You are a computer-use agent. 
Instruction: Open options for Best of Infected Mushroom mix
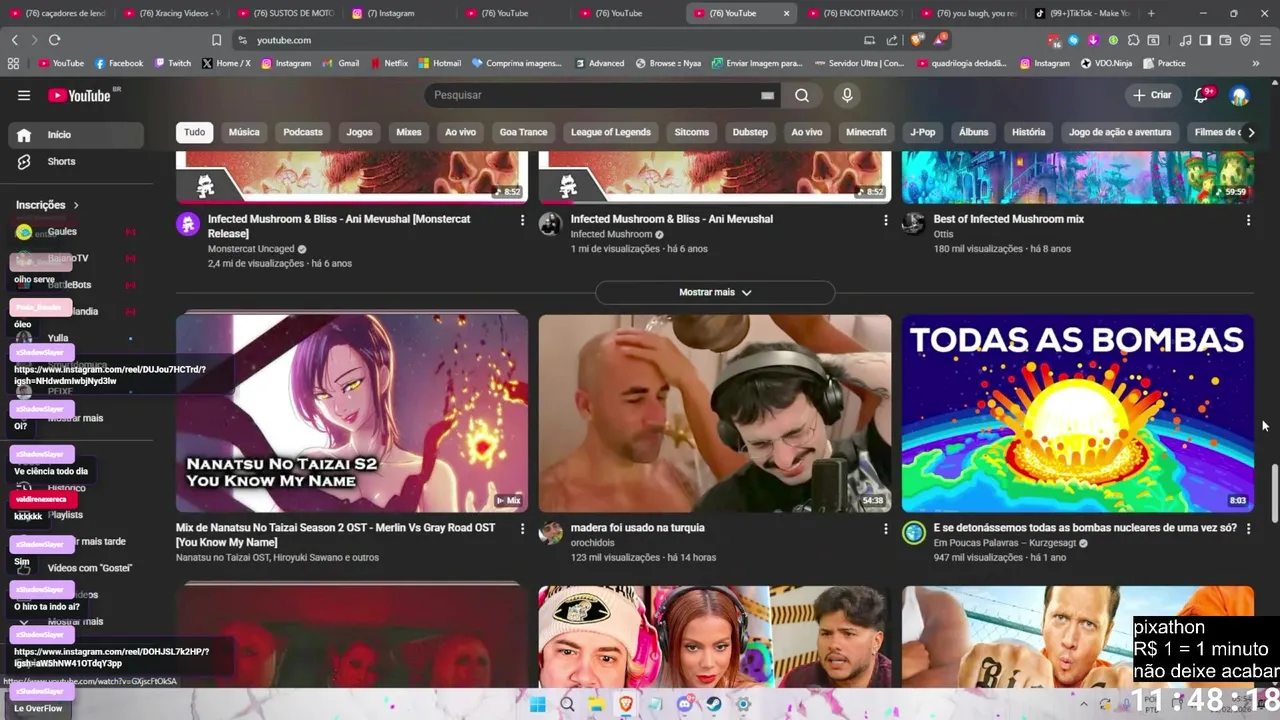tap(1248, 219)
